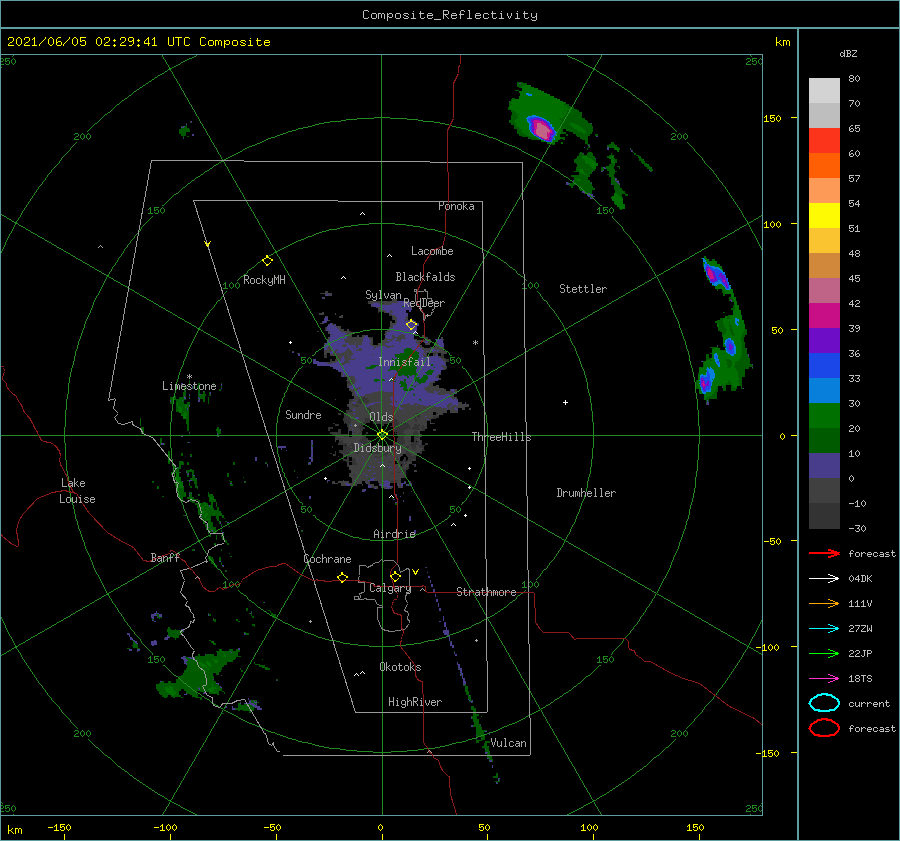Click the Blackfalds town label
This screenshot has width=900, height=841.
click(x=425, y=277)
